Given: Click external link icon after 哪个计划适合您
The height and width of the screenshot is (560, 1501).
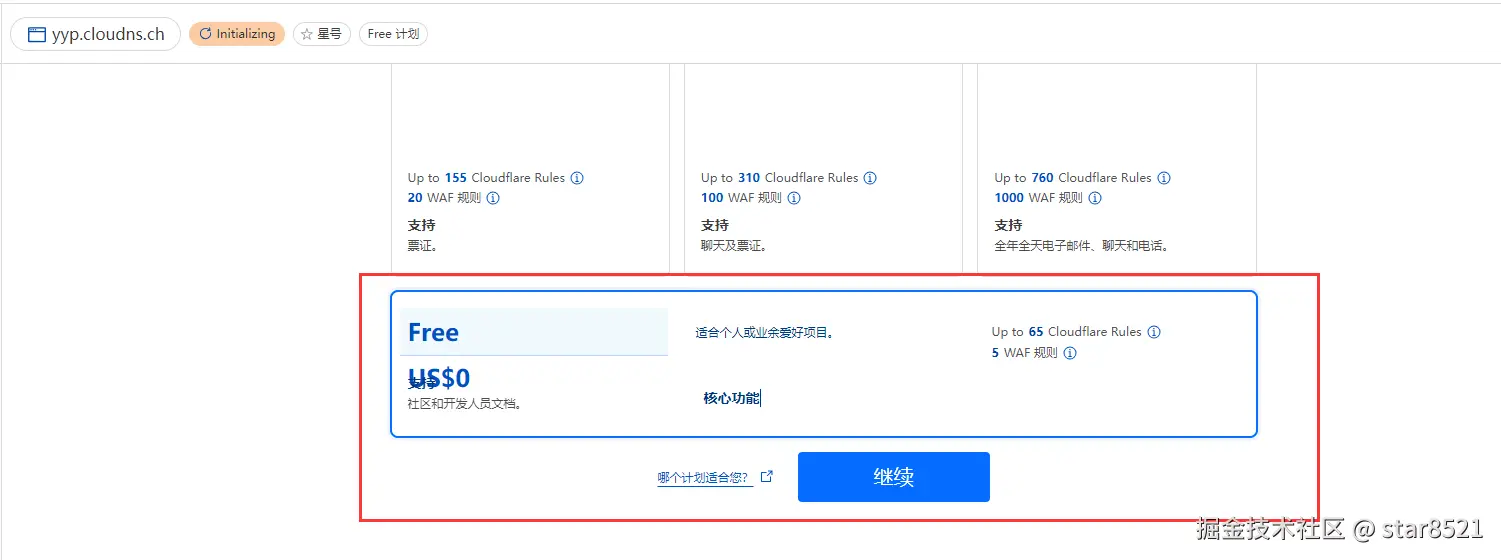Looking at the screenshot, I should tap(767, 477).
